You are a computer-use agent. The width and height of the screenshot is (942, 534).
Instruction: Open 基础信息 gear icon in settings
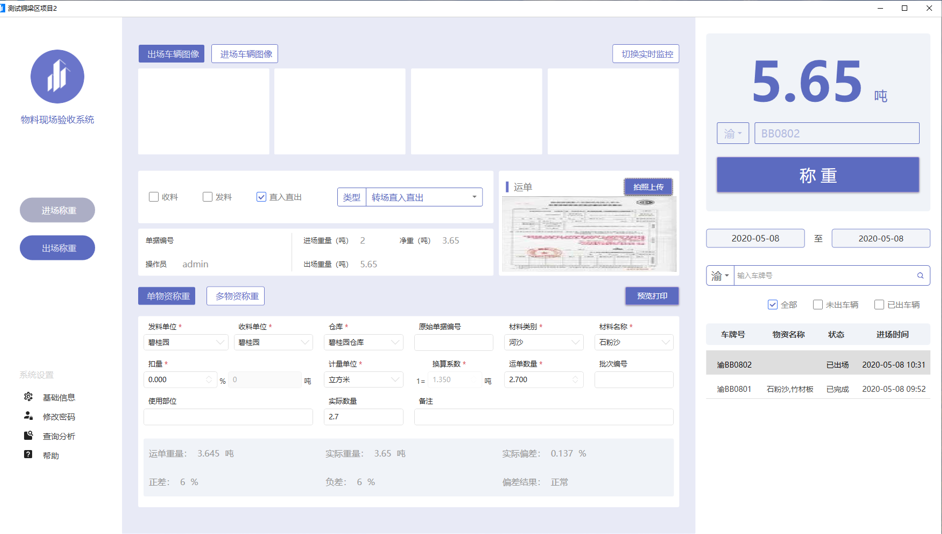click(x=28, y=396)
